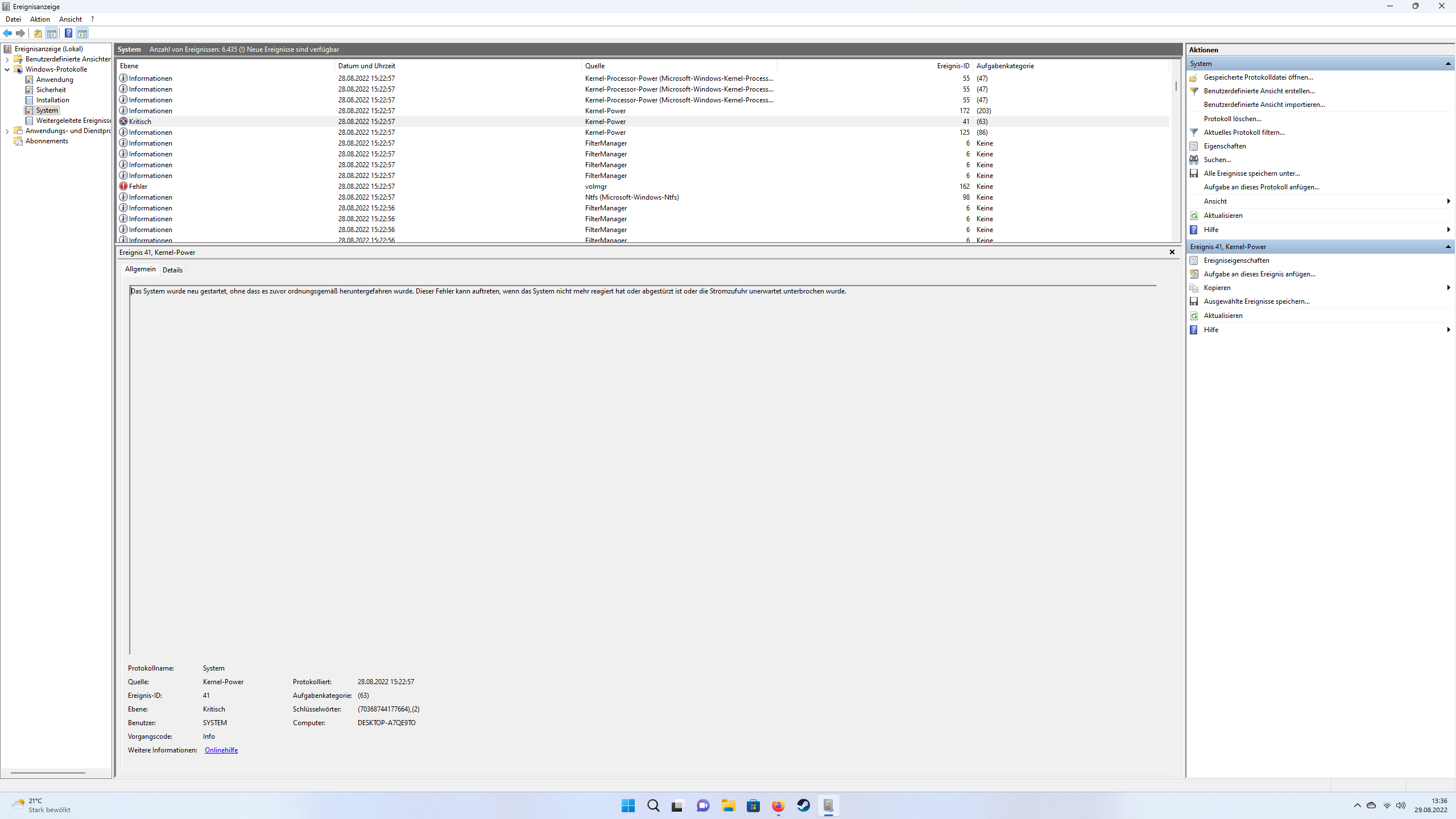Viewport: 1456px width, 819px height.
Task: Expand the Benutzerdefinierte Ansichten tree node
Action: (x=7, y=59)
